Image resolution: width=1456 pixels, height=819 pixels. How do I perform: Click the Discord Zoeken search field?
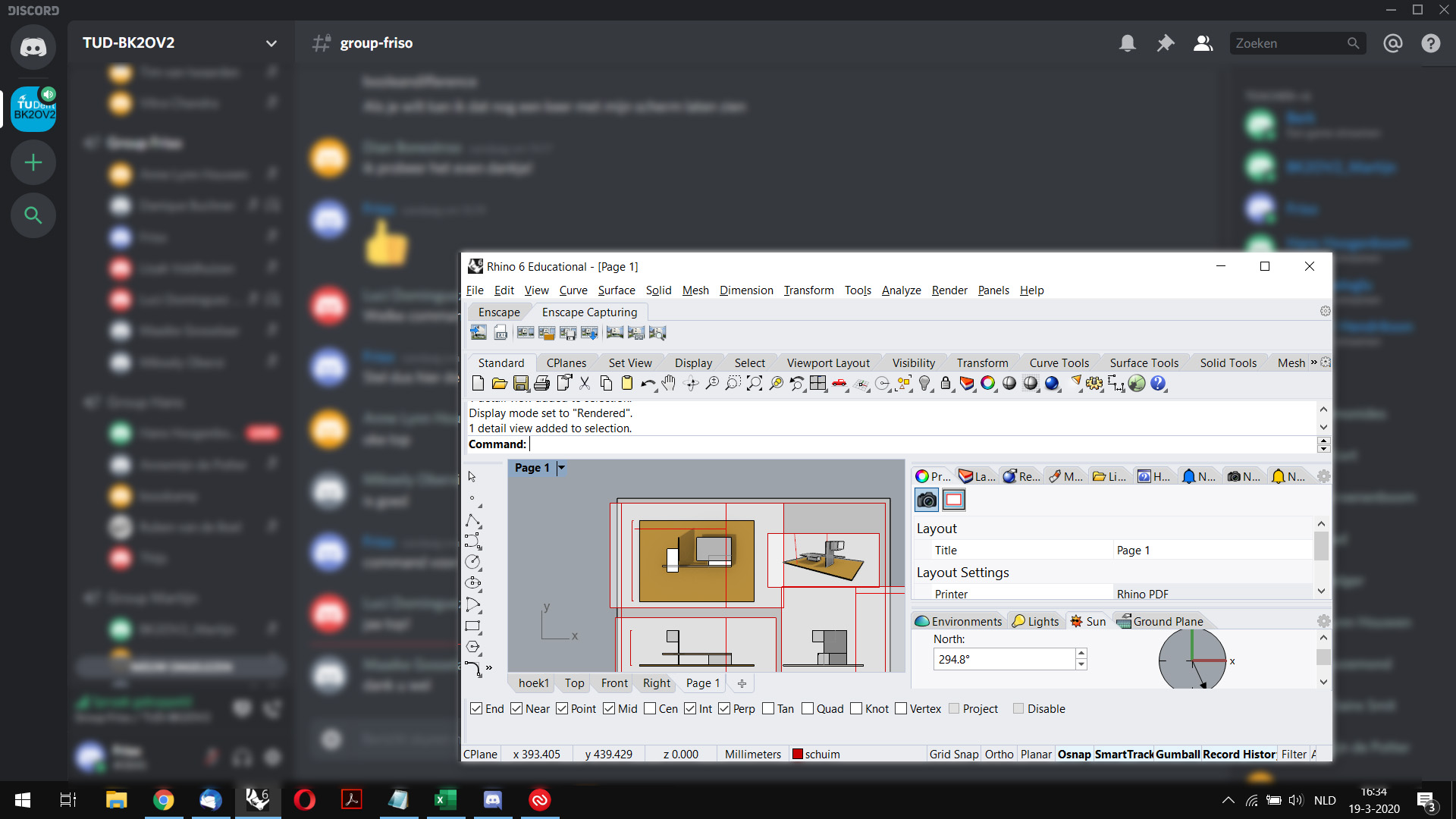(1298, 43)
